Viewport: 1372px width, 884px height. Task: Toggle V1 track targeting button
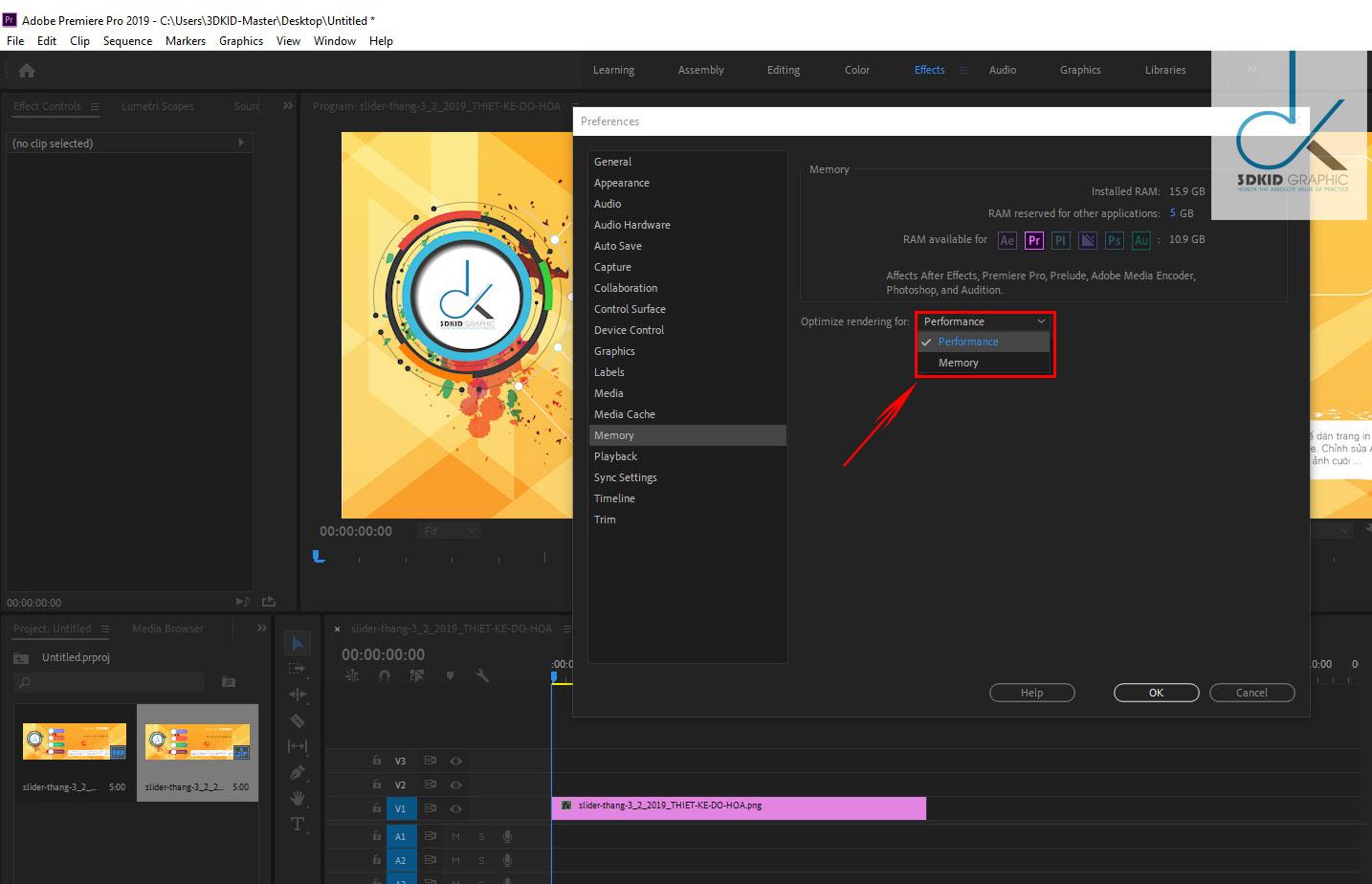[x=401, y=808]
